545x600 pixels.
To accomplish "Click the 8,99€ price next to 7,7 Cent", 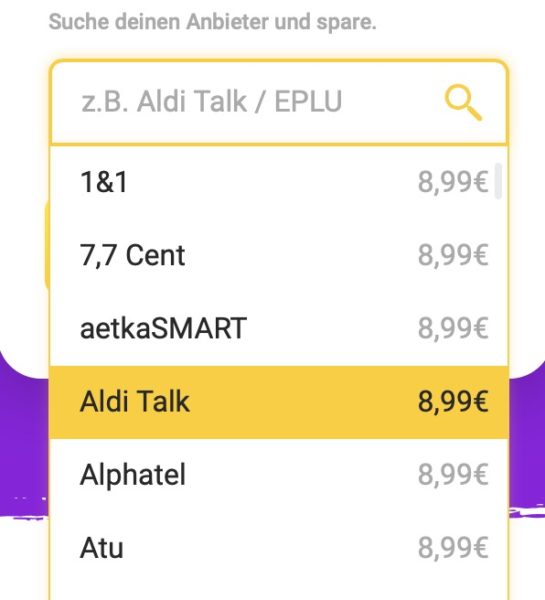I will click(453, 255).
